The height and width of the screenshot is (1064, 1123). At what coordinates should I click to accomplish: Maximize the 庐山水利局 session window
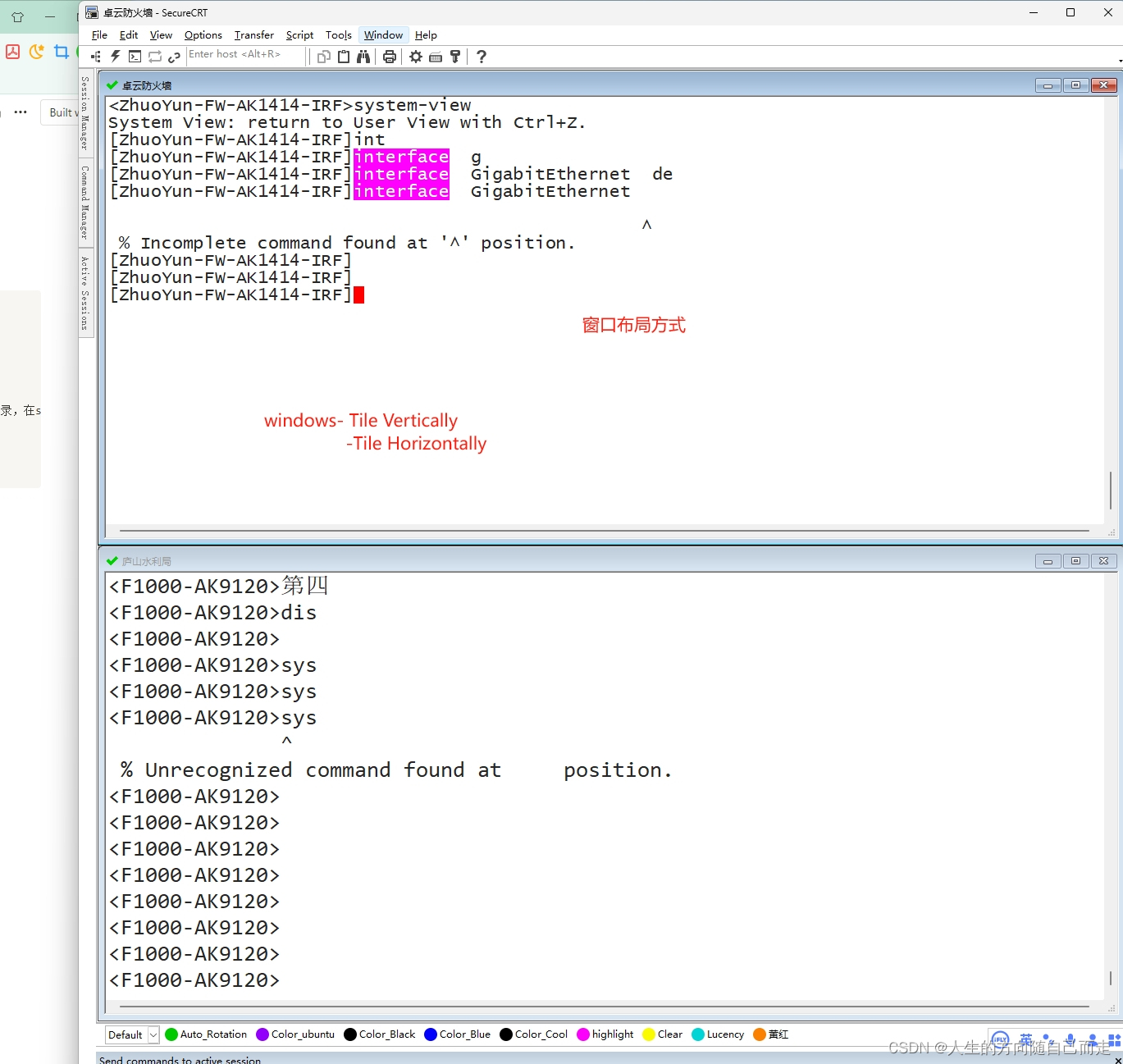tap(1075, 561)
